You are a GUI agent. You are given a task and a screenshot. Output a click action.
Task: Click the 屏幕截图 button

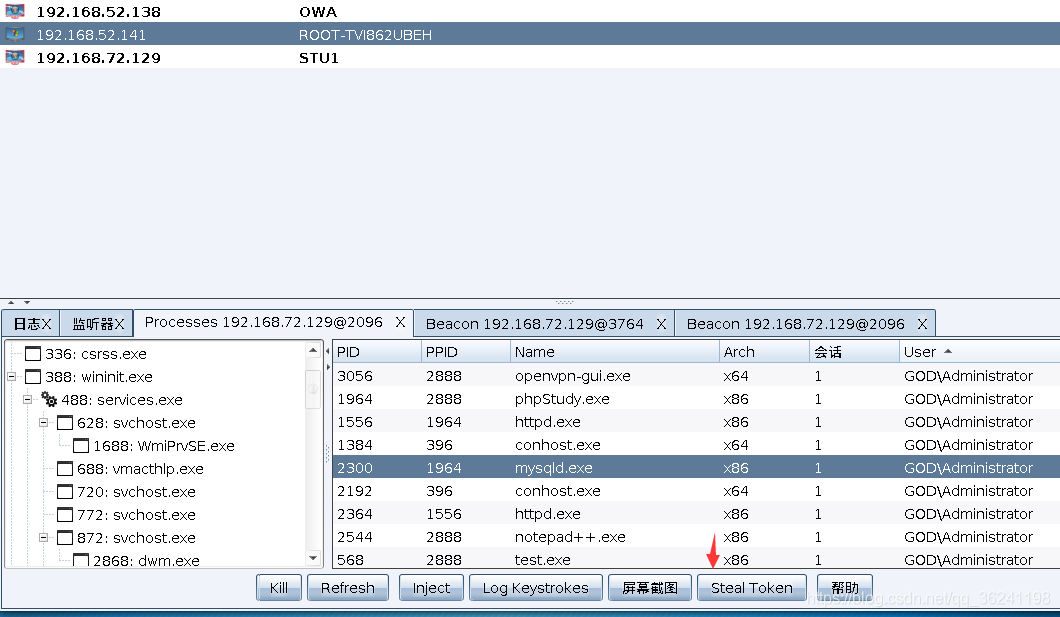(650, 587)
